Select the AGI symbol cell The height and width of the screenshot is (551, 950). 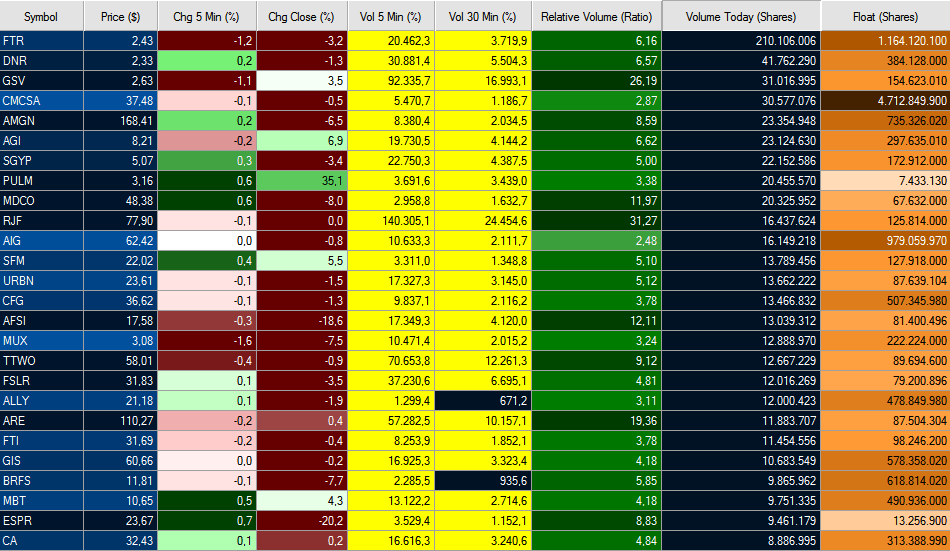(x=42, y=141)
